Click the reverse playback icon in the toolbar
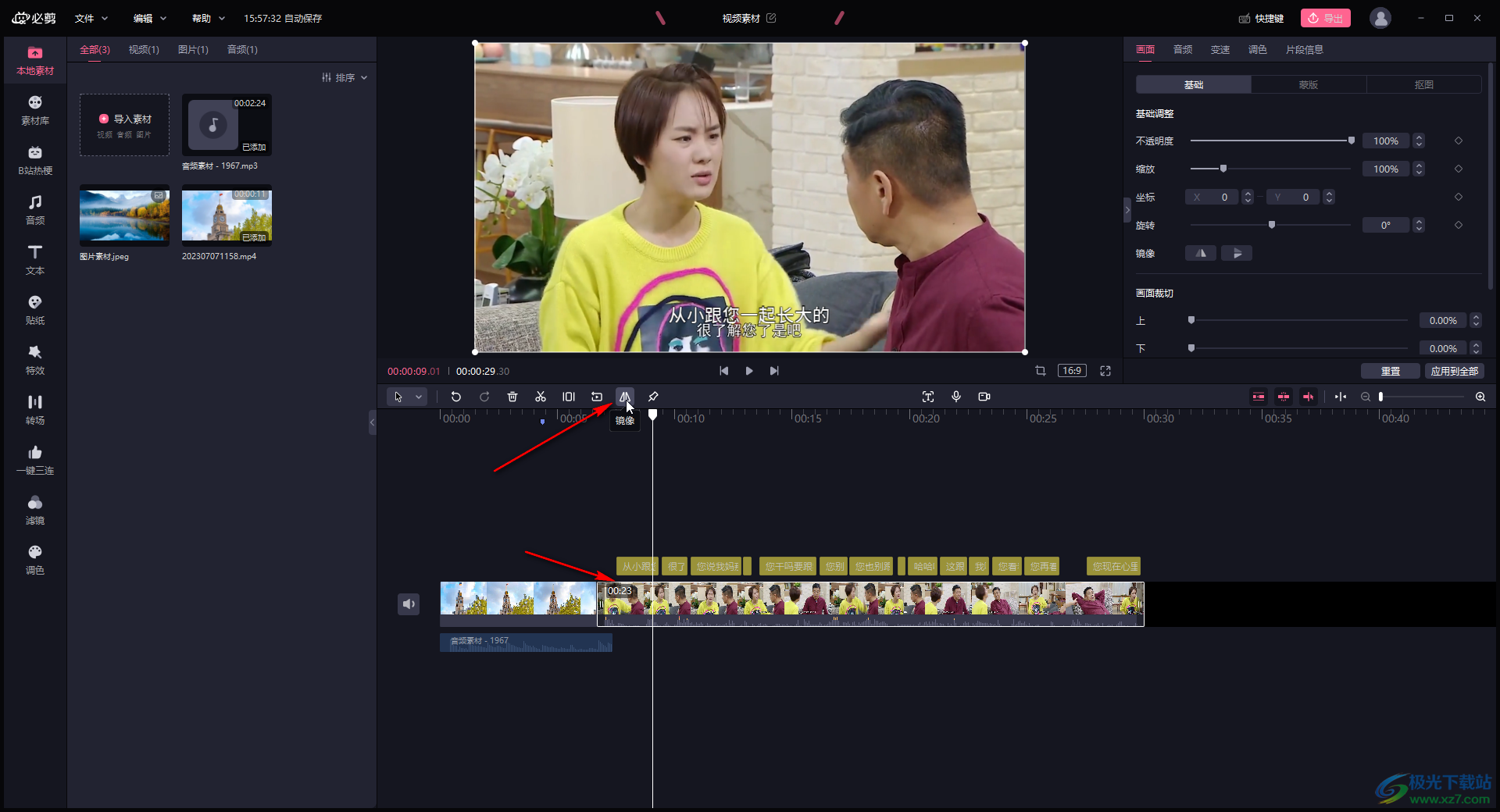Screen dimensions: 1500x812 [x=597, y=397]
